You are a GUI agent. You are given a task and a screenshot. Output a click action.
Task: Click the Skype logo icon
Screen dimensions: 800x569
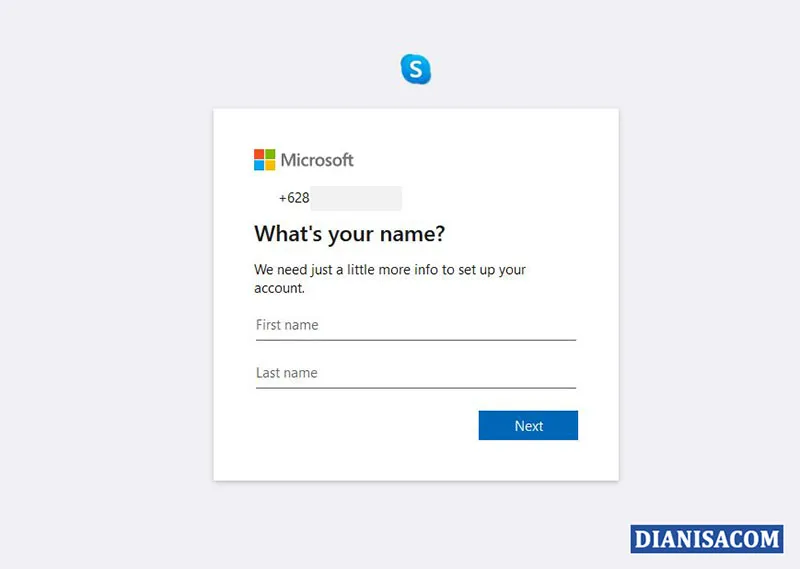point(416,69)
